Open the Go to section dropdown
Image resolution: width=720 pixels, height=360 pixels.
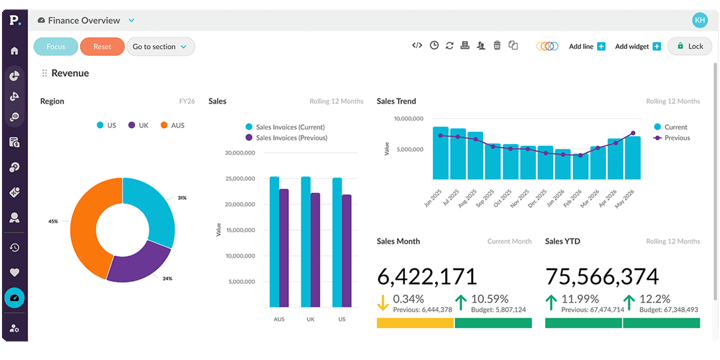point(160,46)
